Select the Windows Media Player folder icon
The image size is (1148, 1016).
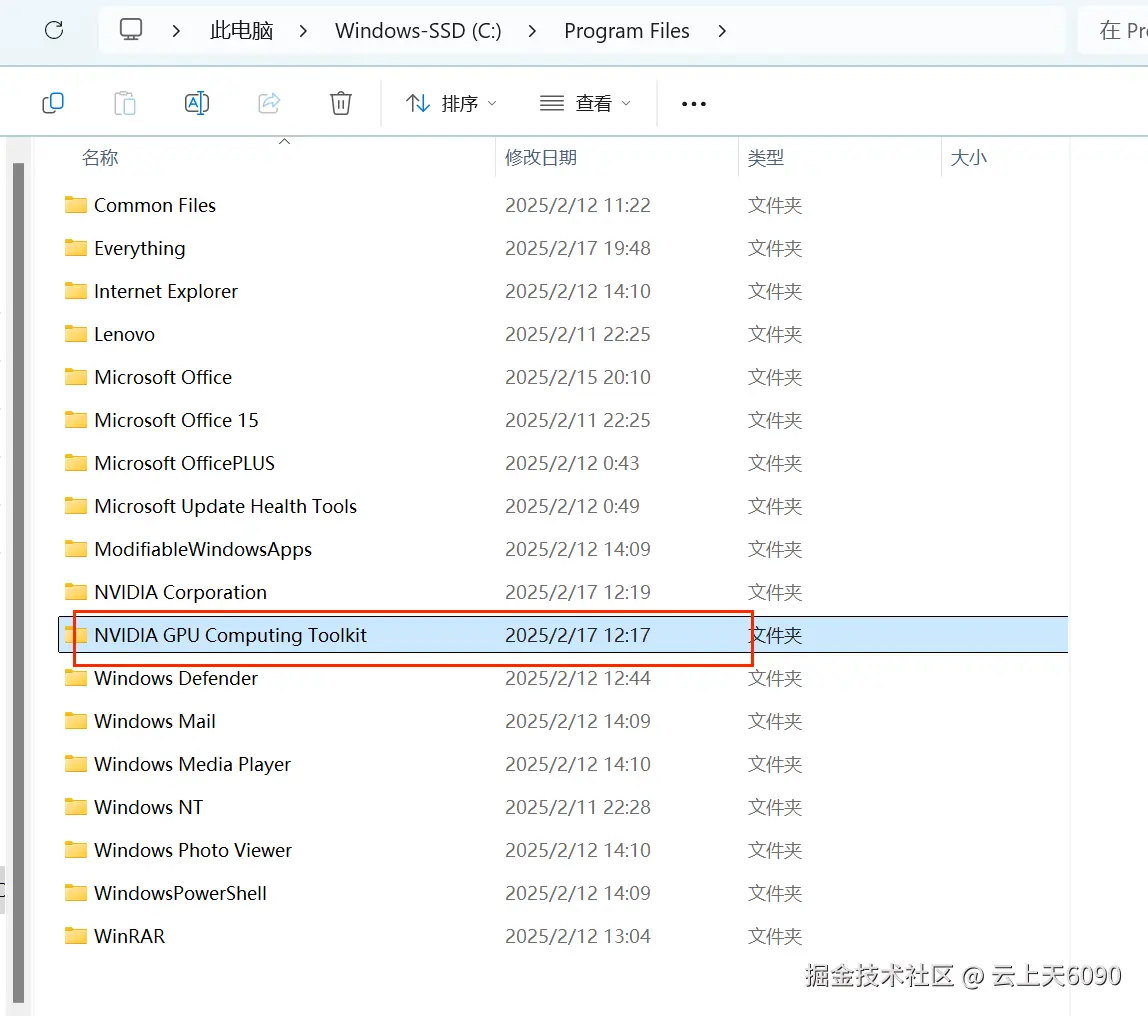tap(75, 763)
